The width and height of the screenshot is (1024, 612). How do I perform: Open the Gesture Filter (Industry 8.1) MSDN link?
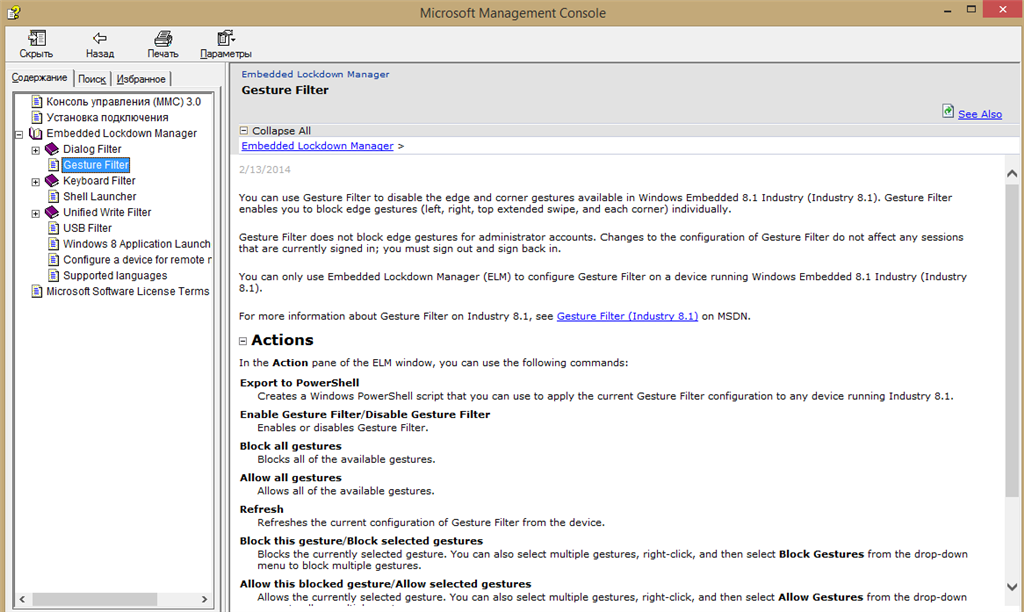pos(627,316)
